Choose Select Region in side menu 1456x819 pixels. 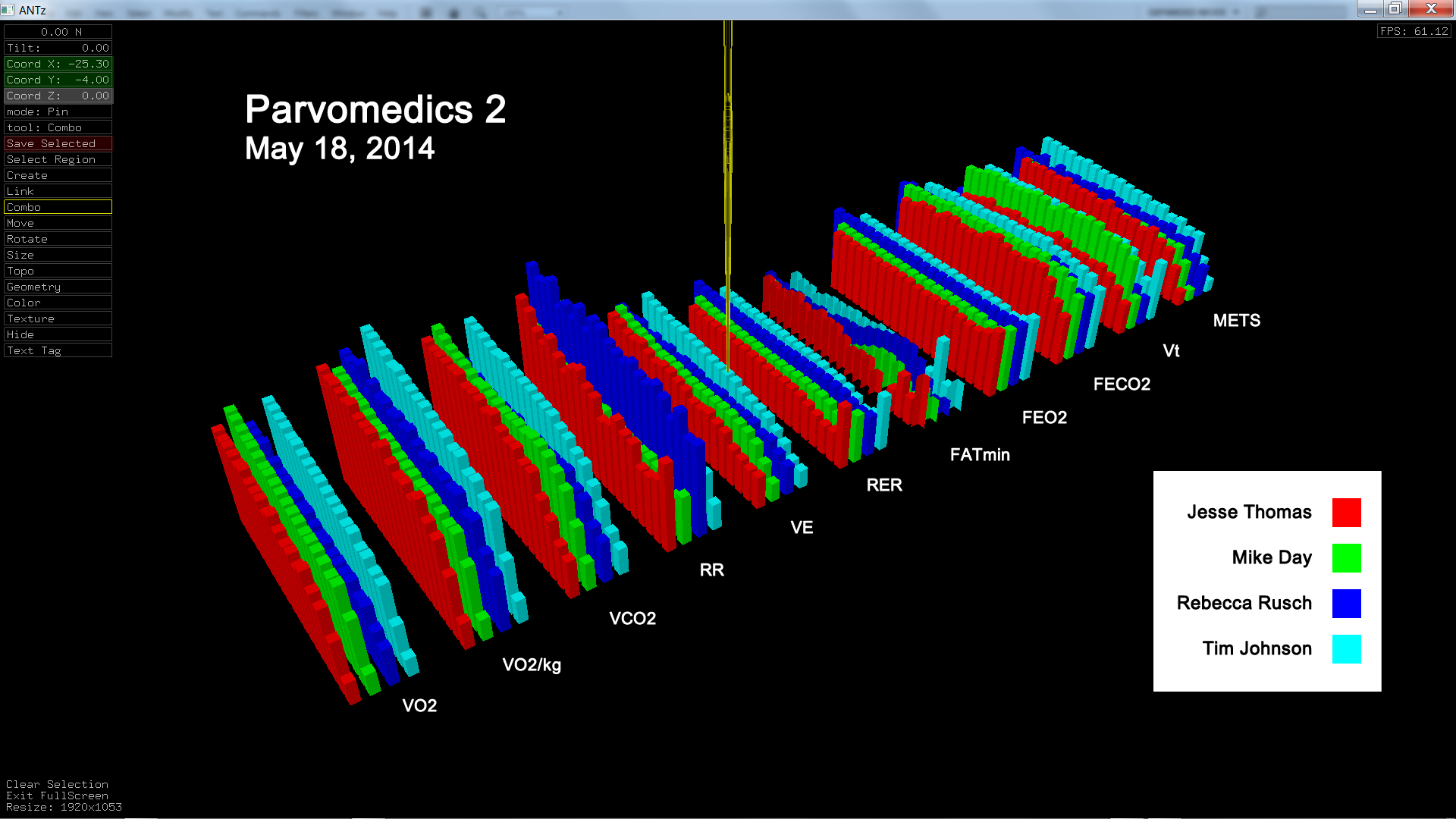pyautogui.click(x=58, y=159)
